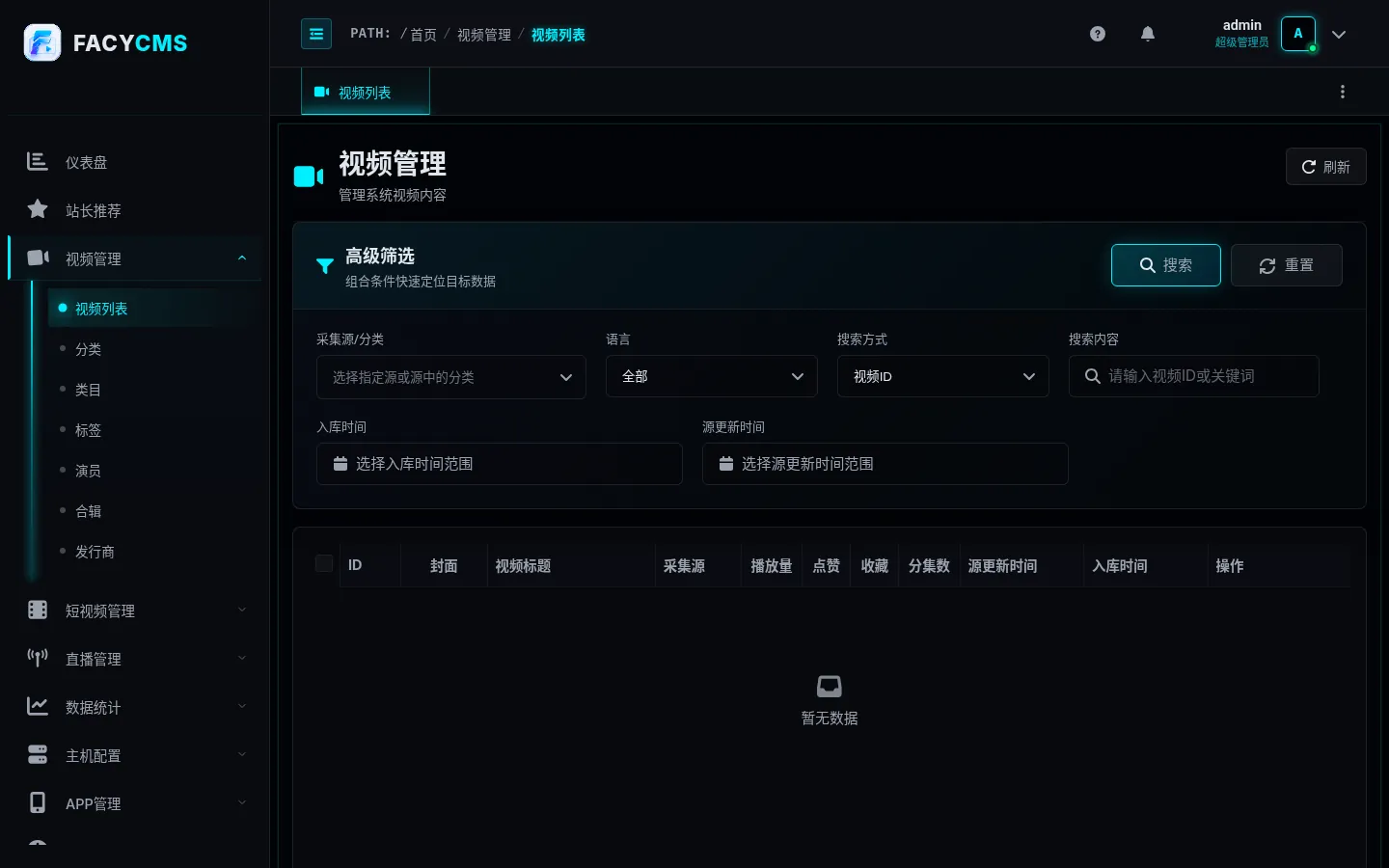Click the 重置 reset button
The width and height of the screenshot is (1389, 868).
pos(1287,265)
